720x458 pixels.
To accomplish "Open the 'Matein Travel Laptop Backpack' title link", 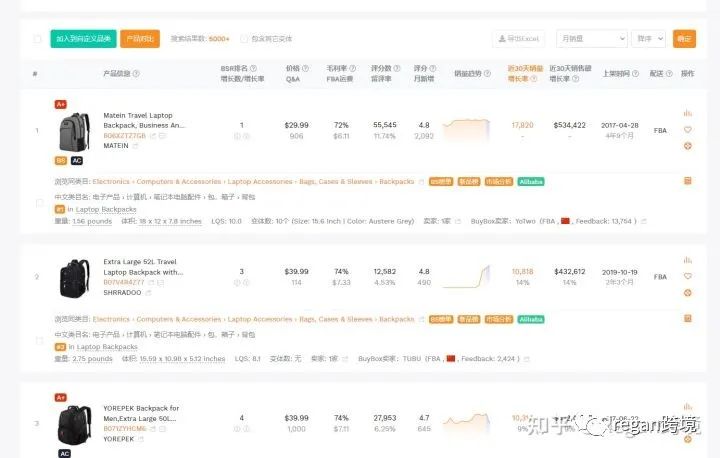I will pyautogui.click(x=144, y=120).
